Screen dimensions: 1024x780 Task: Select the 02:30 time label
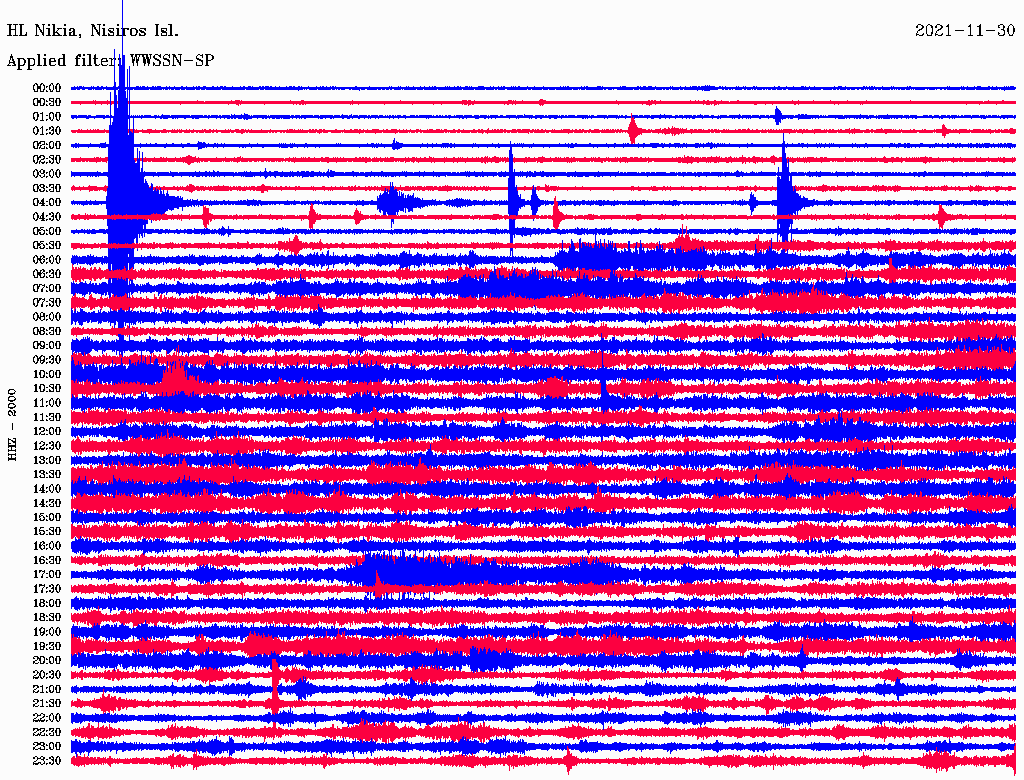pos(47,159)
